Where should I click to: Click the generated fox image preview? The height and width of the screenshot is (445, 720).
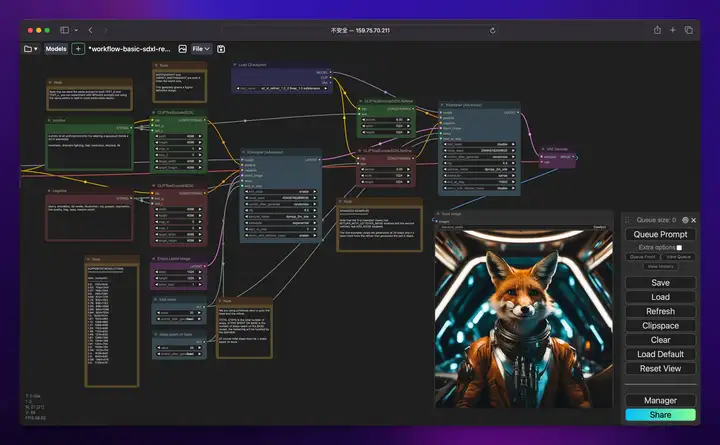[523, 319]
